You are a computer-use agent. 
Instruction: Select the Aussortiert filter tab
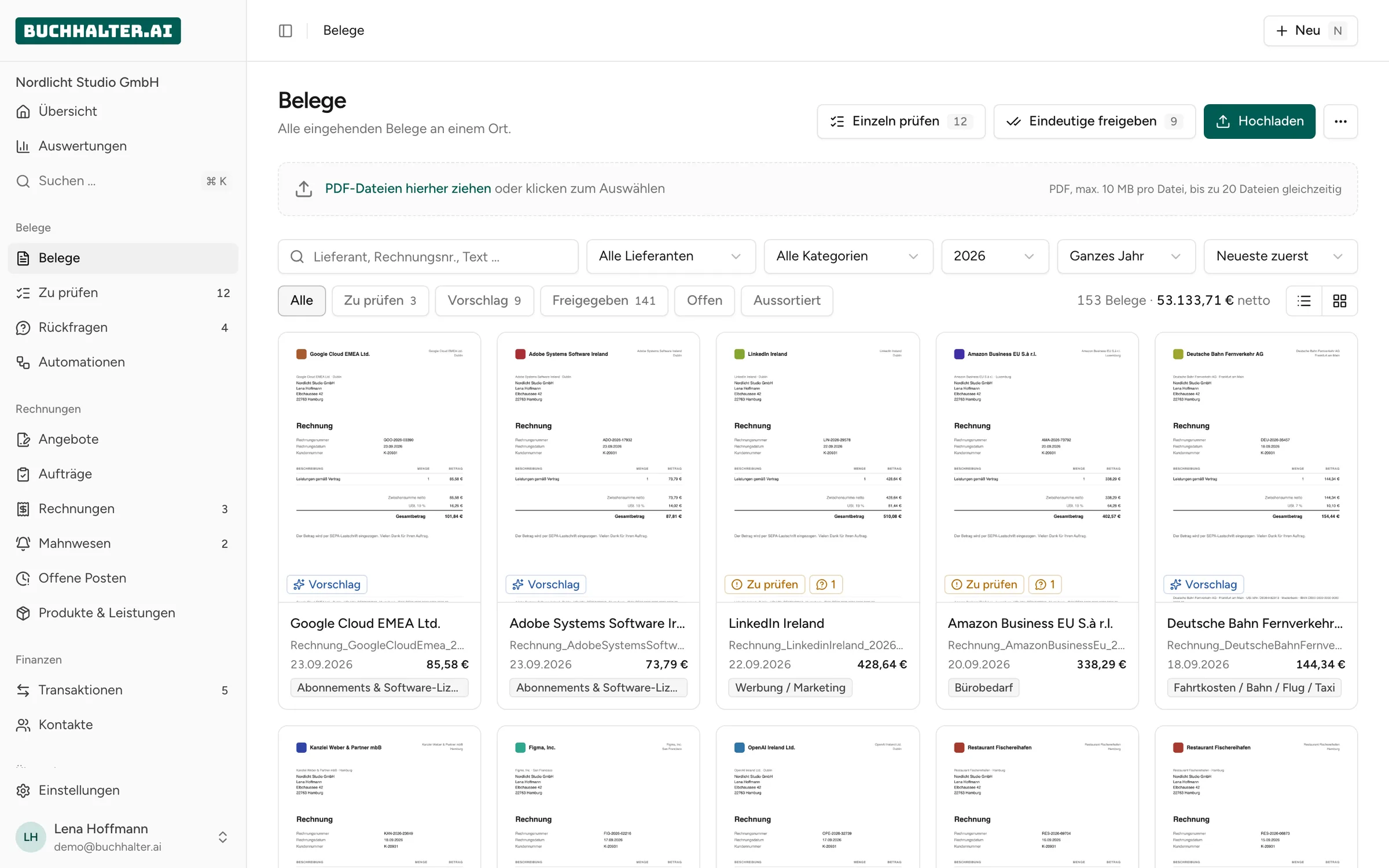coord(787,301)
